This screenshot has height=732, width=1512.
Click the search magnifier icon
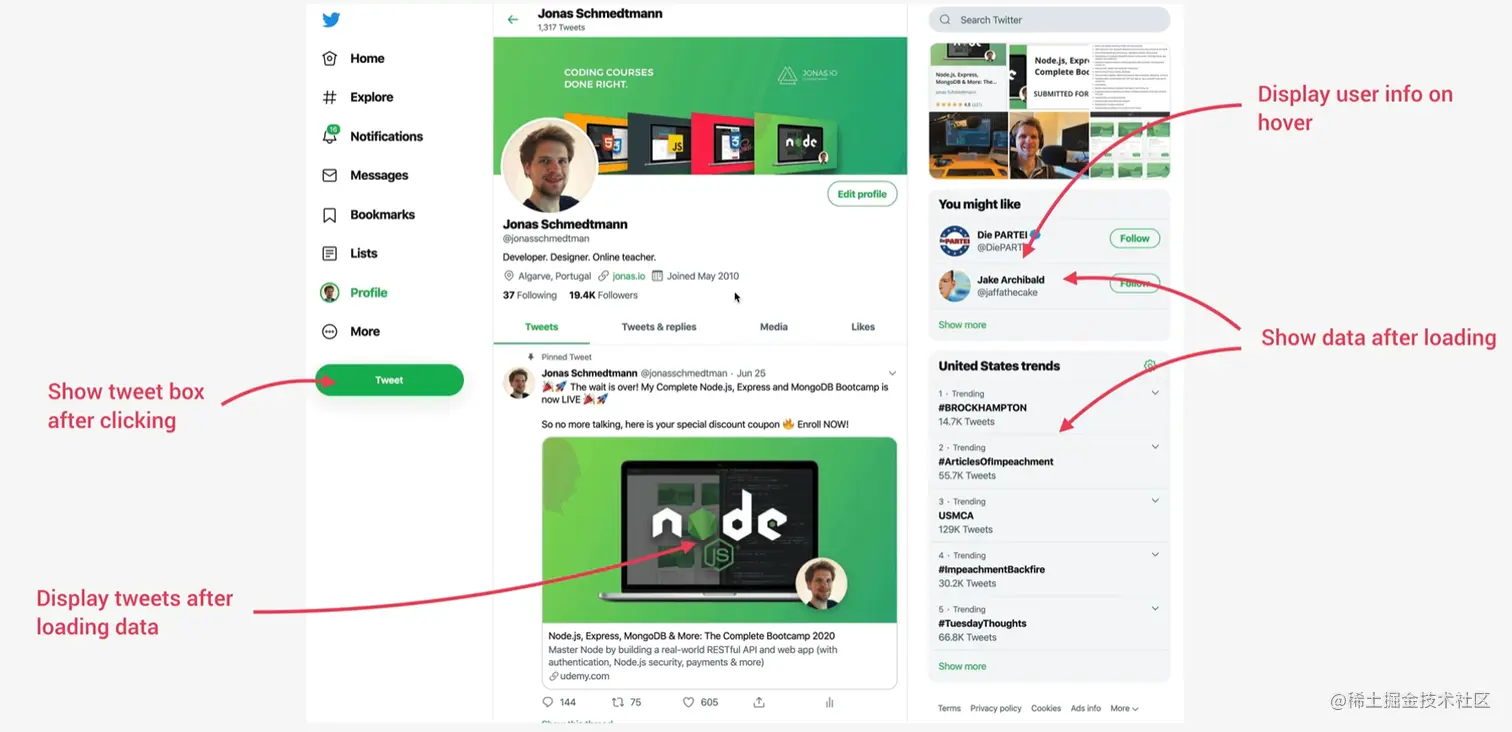click(x=945, y=20)
